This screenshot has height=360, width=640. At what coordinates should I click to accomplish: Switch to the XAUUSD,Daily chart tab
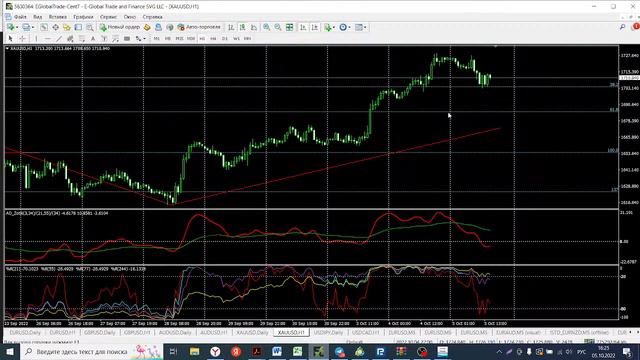tap(252, 333)
